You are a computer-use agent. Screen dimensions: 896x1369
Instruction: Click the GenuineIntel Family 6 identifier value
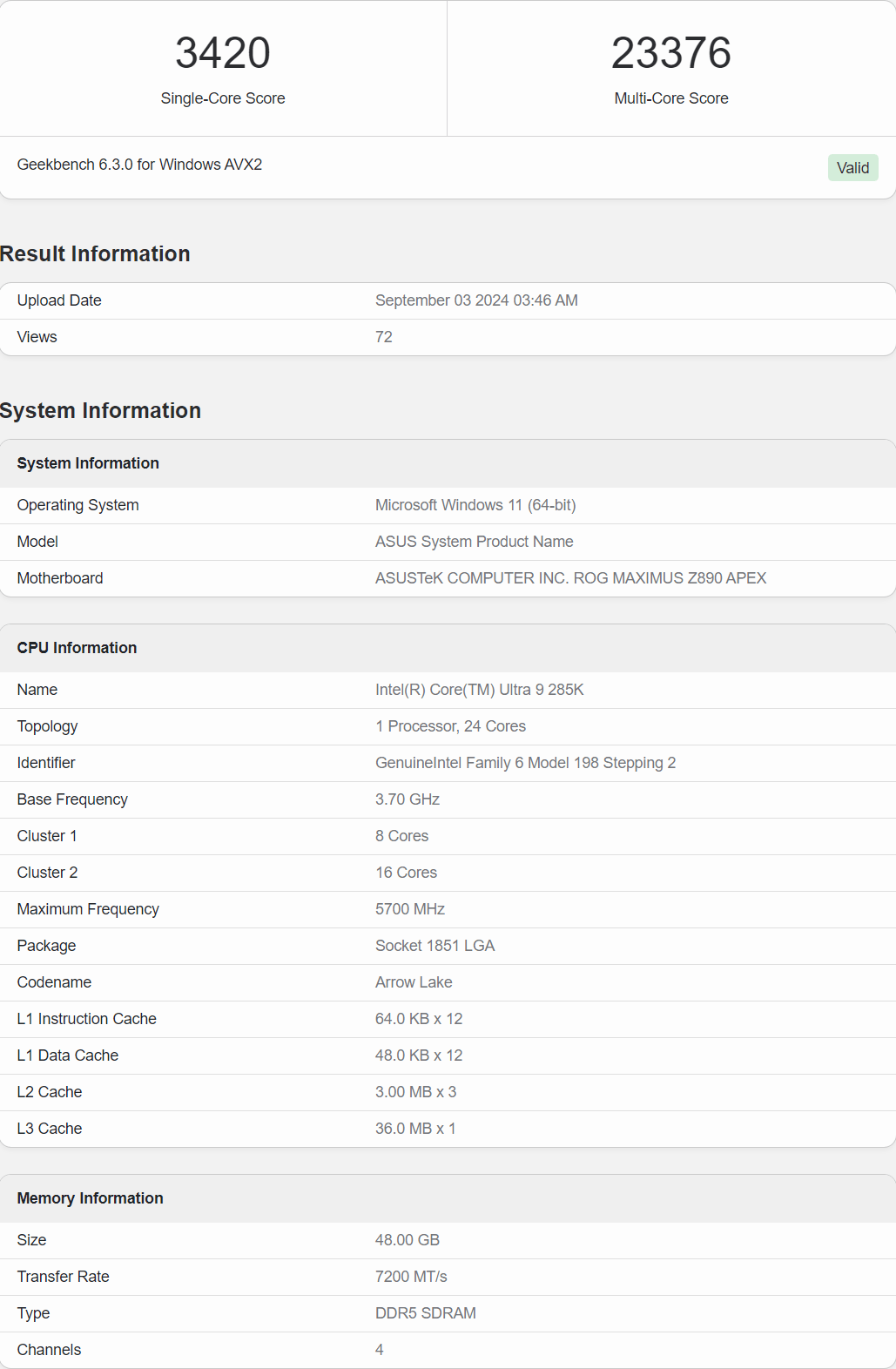(x=525, y=763)
